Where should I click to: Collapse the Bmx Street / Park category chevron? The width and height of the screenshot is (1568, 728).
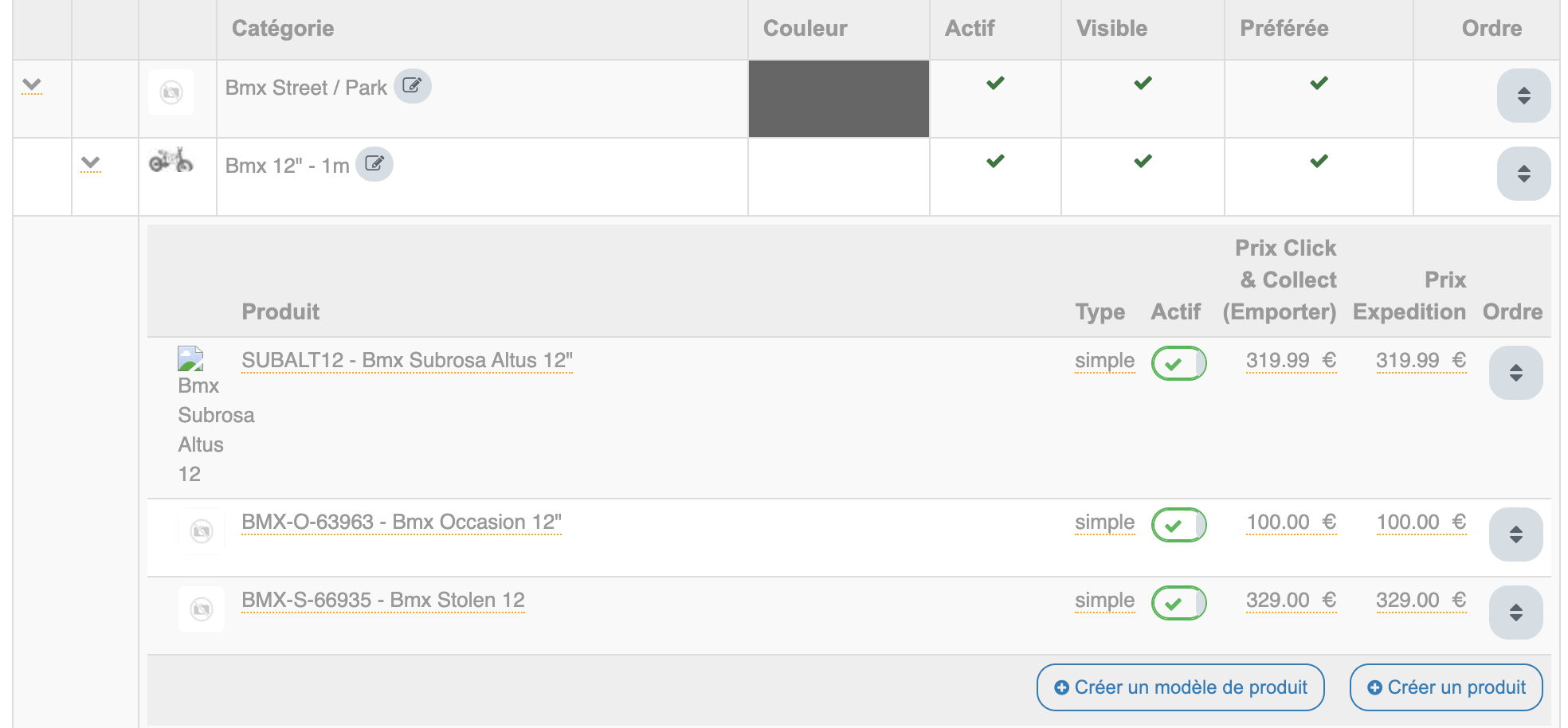coord(32,84)
